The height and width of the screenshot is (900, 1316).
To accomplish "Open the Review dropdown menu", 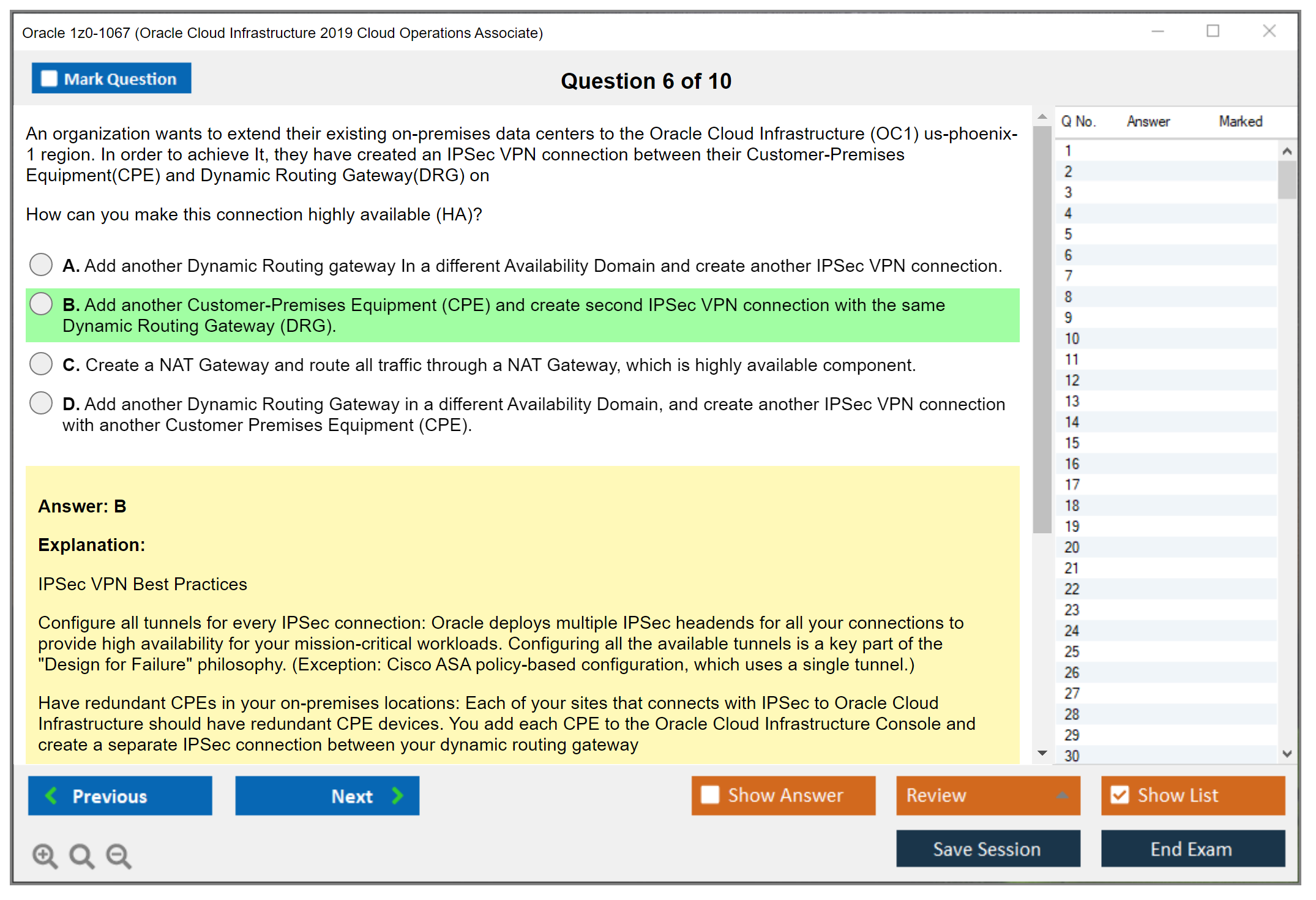I will tap(987, 795).
